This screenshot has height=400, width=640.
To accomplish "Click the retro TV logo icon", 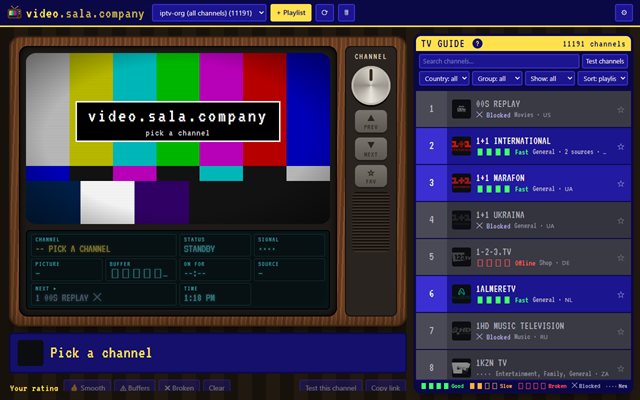I will [x=15, y=13].
